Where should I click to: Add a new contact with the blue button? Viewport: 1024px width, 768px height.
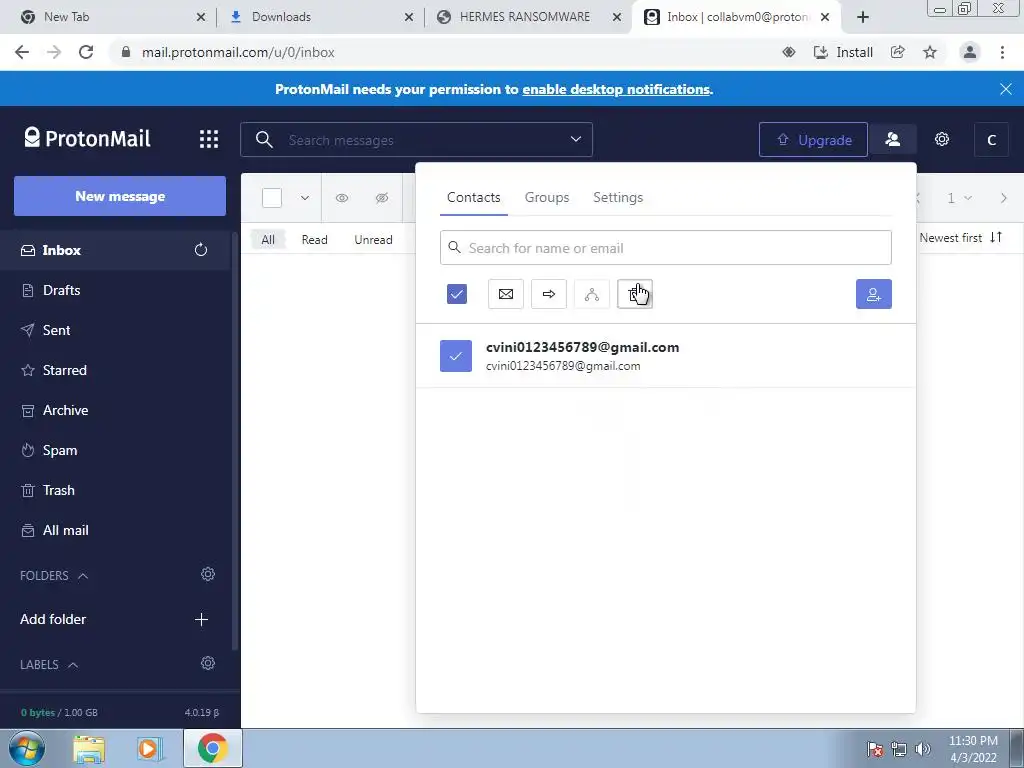873,294
